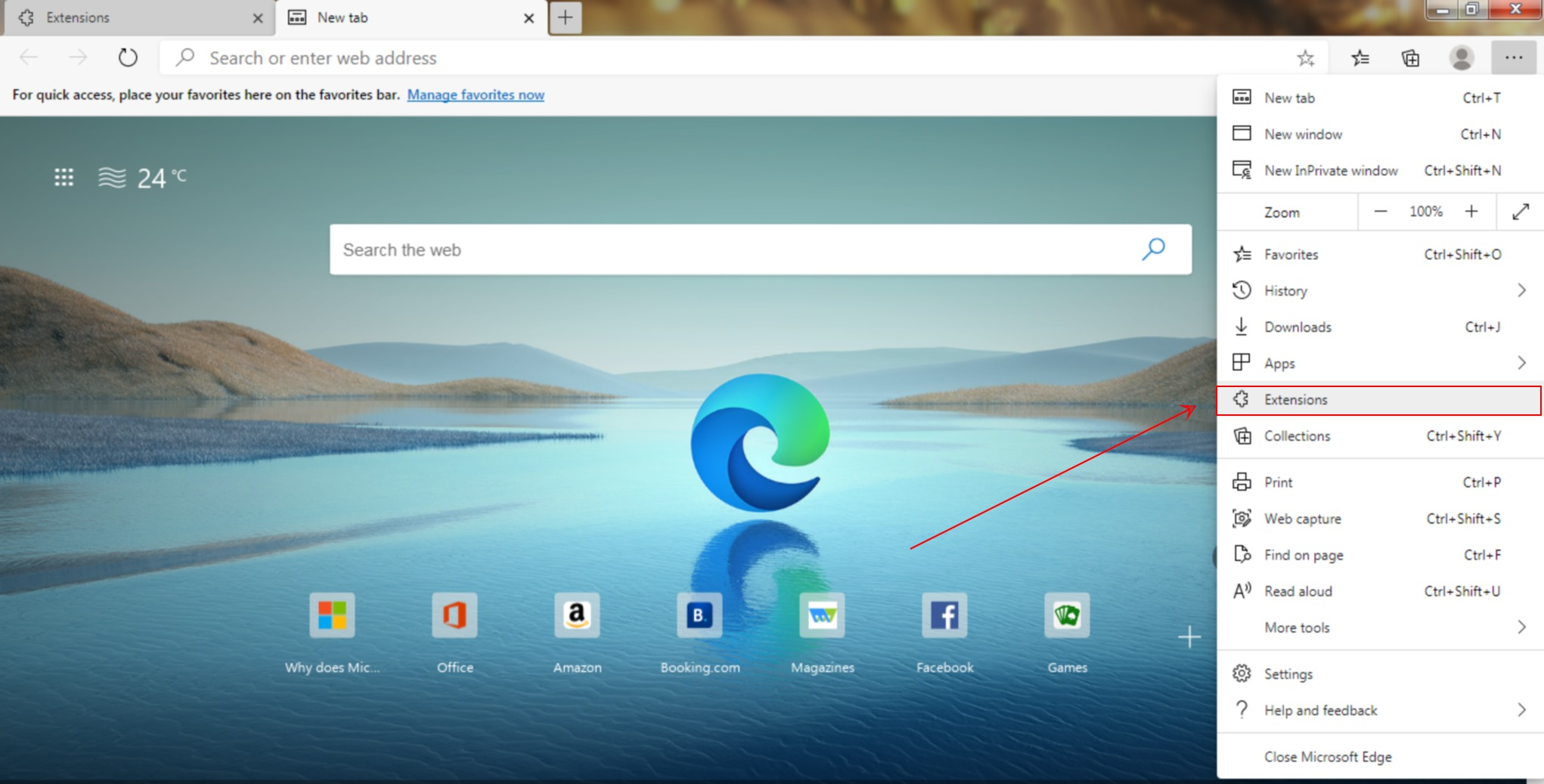Open the browser profile menu
This screenshot has height=784, width=1544.
coord(1462,57)
